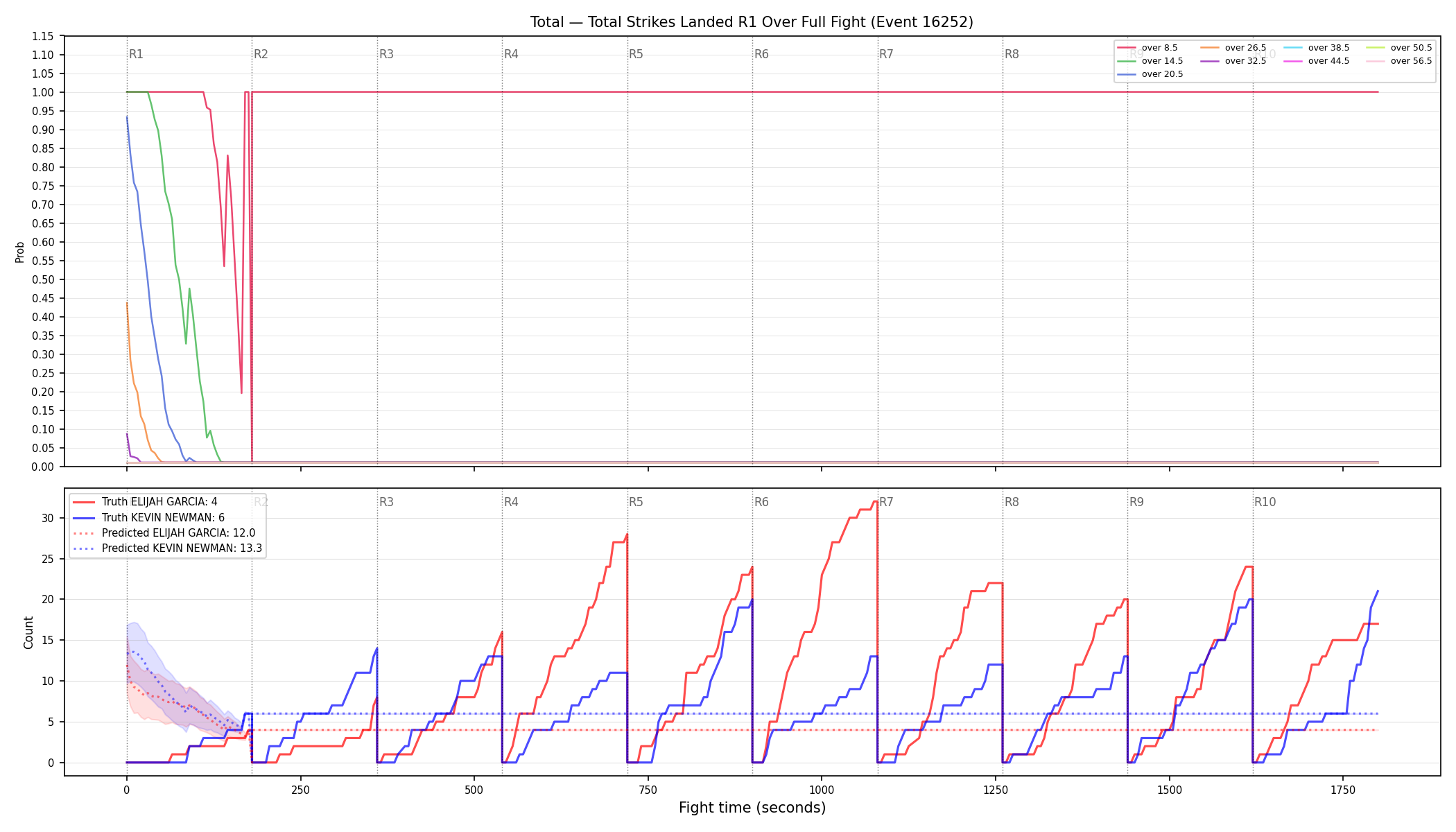This screenshot has width=1456, height=832.
Task: Click the 10 tick on the Count axis
Action: [x=47, y=681]
